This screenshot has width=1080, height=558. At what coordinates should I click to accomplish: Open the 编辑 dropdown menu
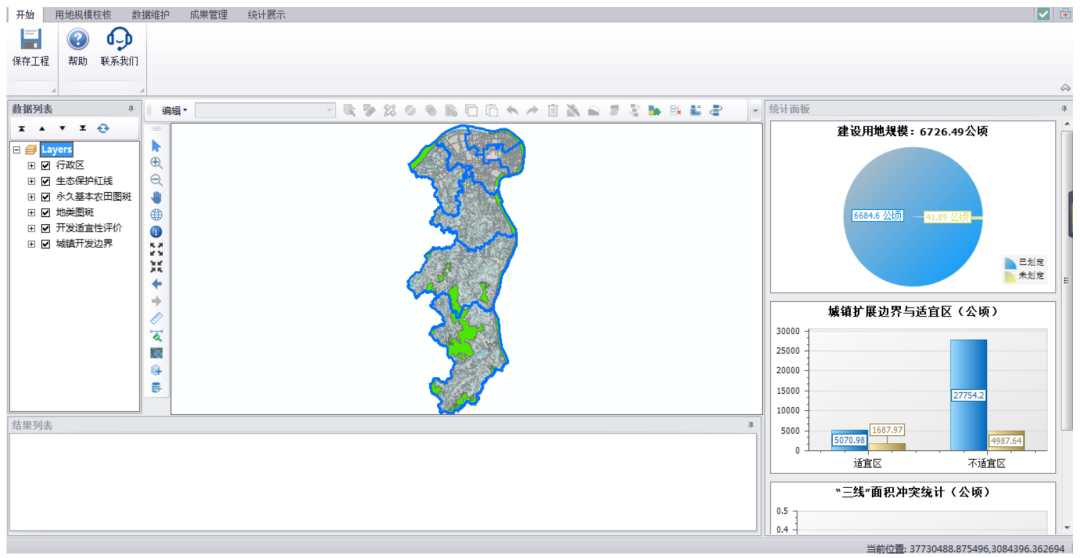[x=174, y=110]
